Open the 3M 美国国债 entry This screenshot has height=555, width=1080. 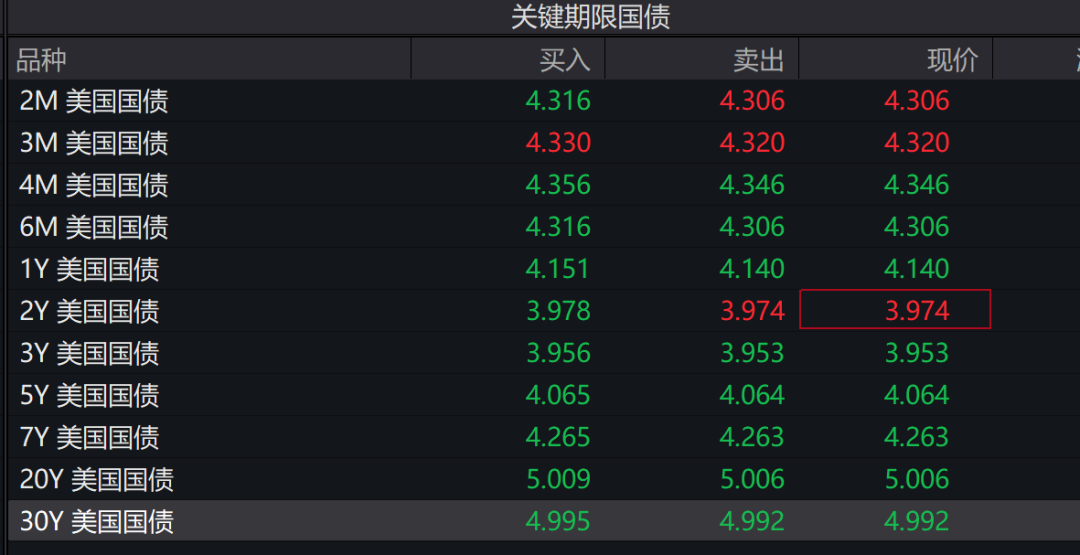pos(94,143)
